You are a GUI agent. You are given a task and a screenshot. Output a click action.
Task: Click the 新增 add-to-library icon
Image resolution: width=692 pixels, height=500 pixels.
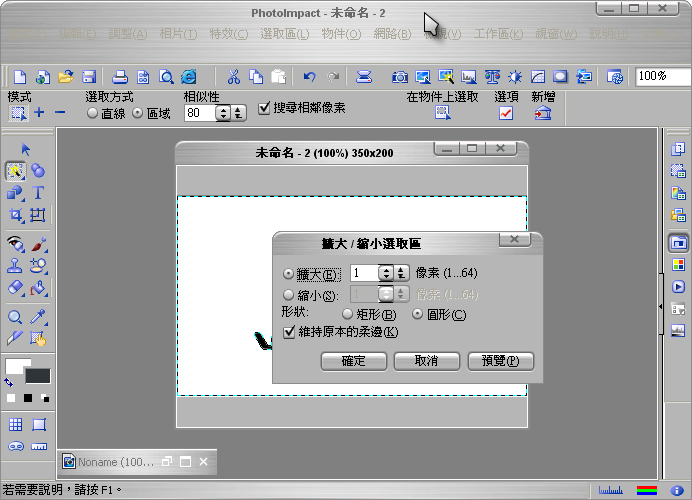click(x=543, y=113)
